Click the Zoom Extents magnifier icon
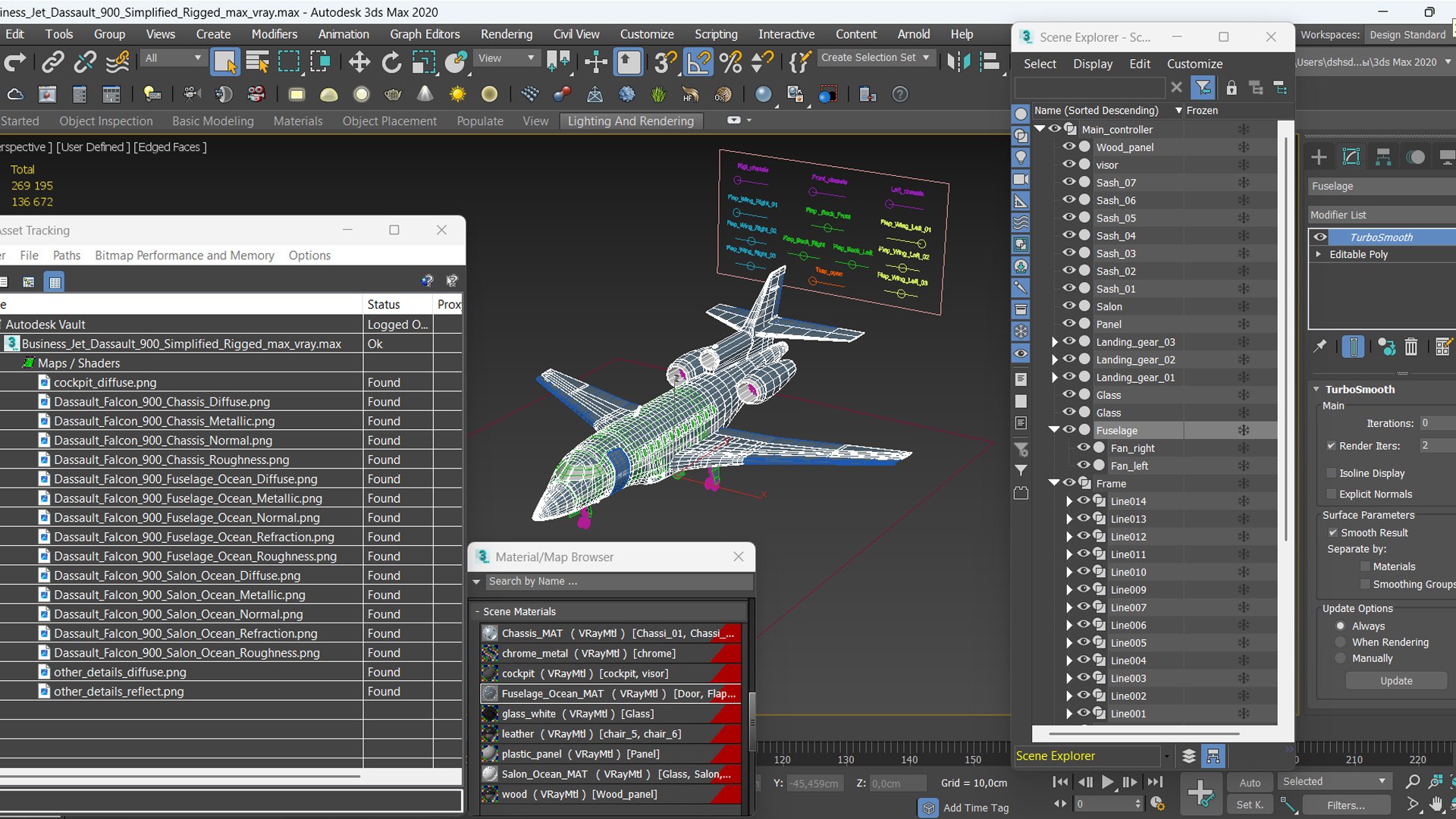This screenshot has height=819, width=1456. click(x=1412, y=781)
